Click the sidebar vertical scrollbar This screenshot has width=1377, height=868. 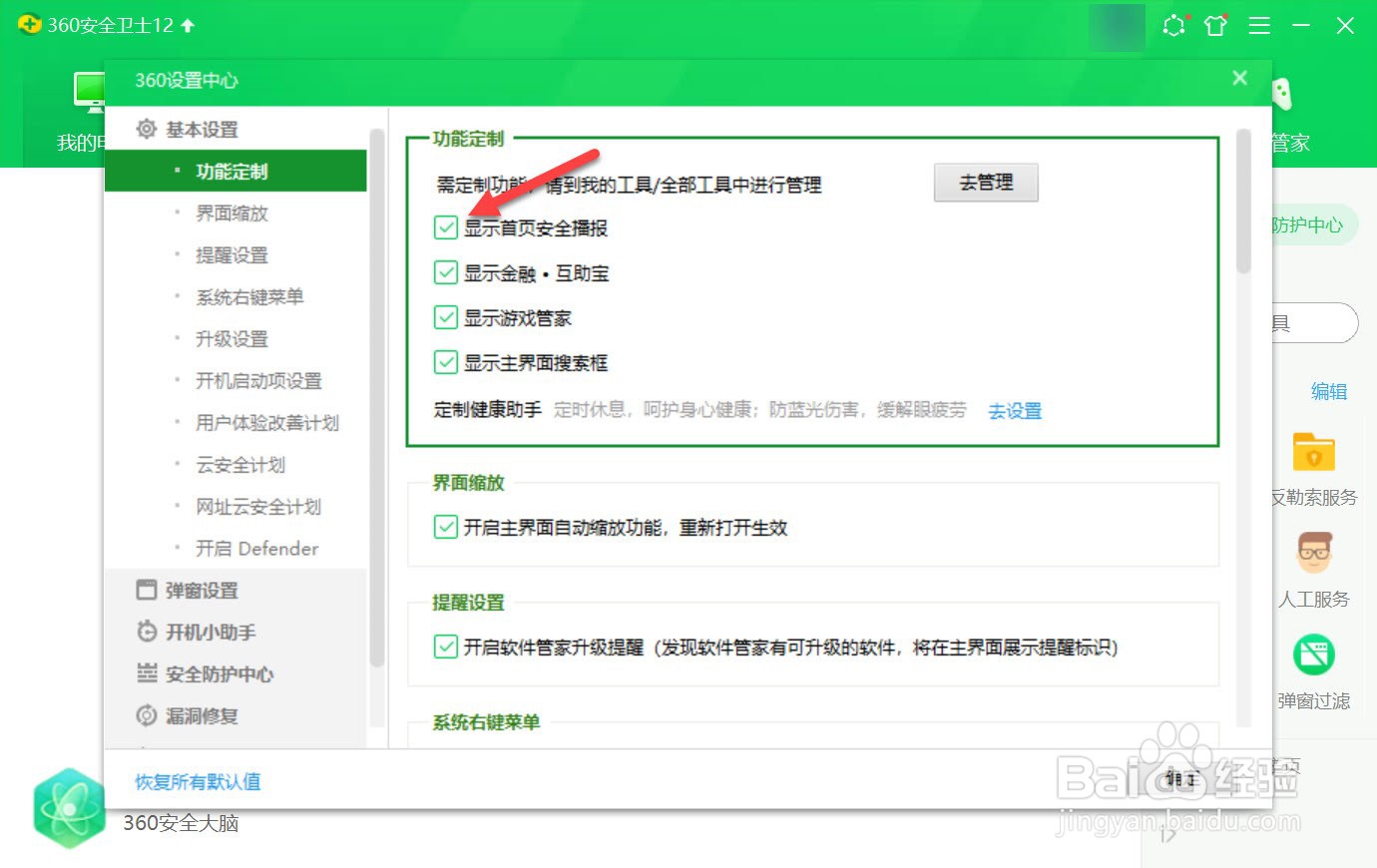(x=377, y=397)
